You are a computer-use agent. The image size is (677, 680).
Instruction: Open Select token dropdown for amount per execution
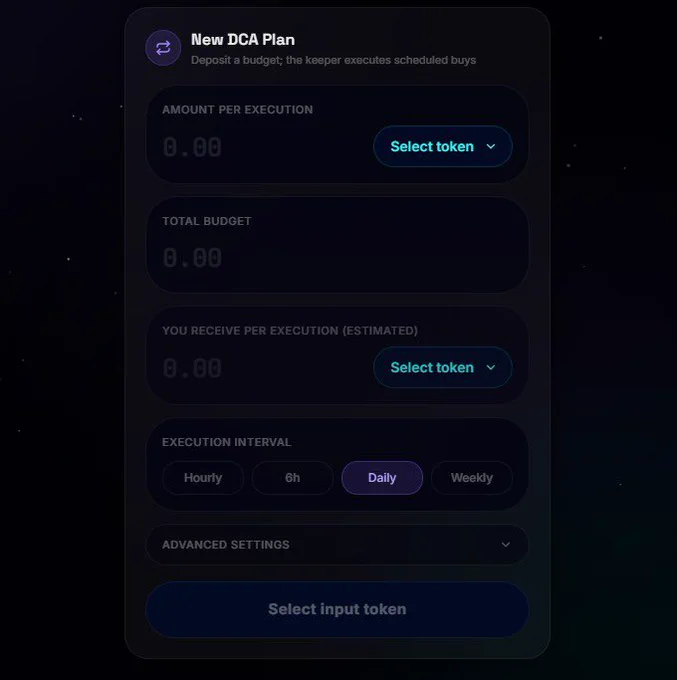[x=443, y=147]
